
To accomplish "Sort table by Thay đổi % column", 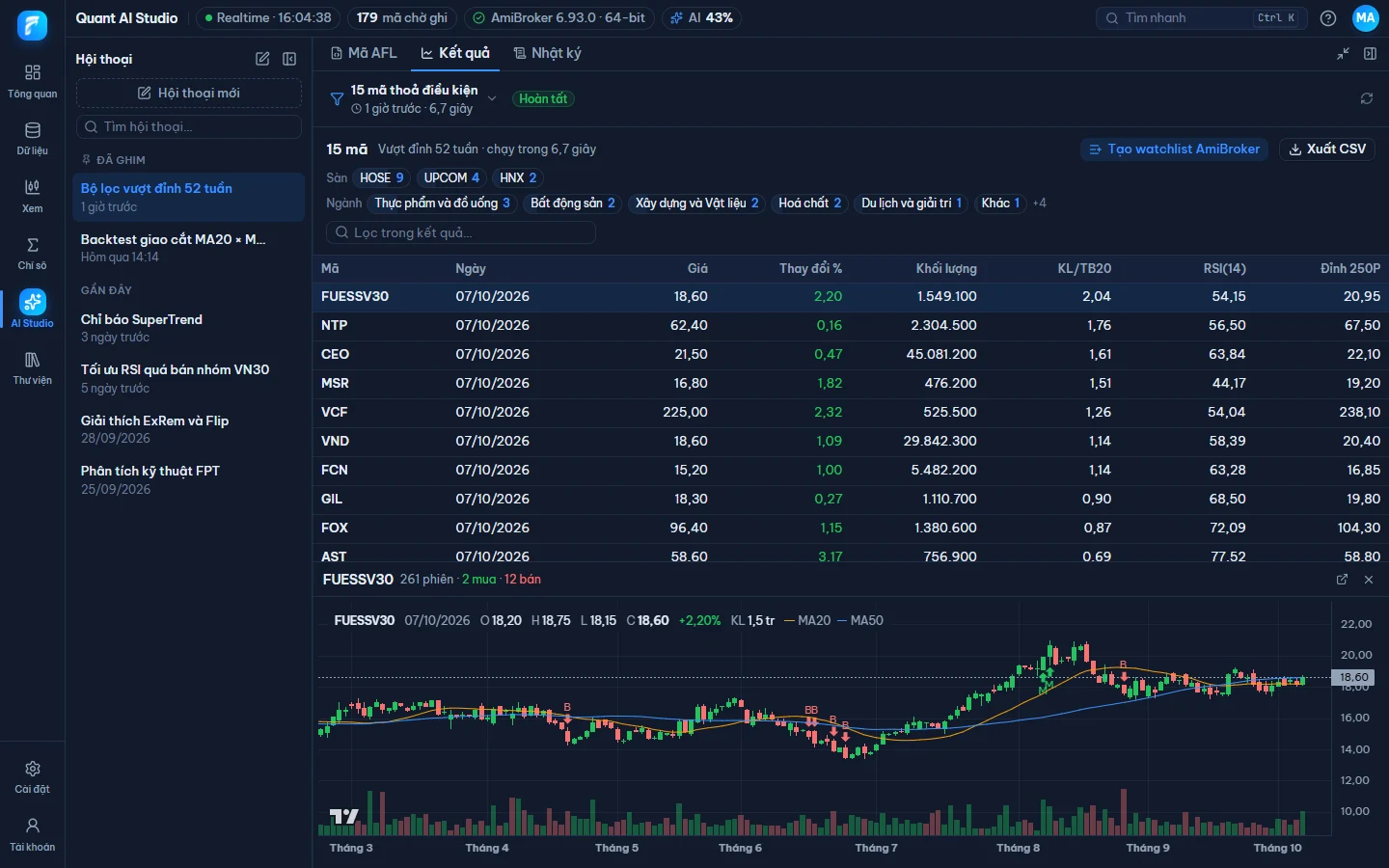I will (x=810, y=268).
